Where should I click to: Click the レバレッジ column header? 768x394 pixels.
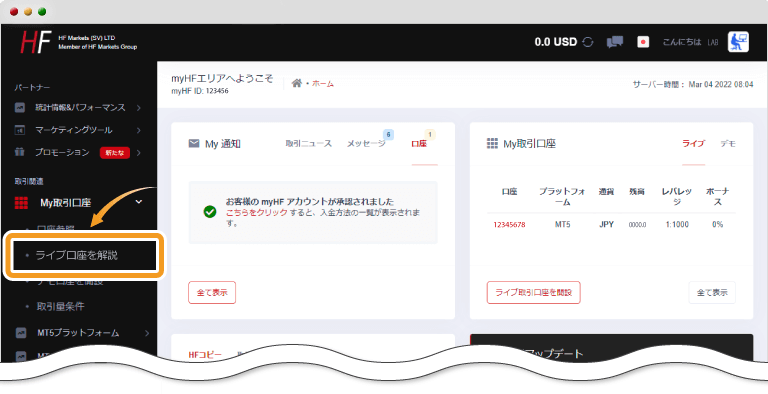[x=677, y=197]
